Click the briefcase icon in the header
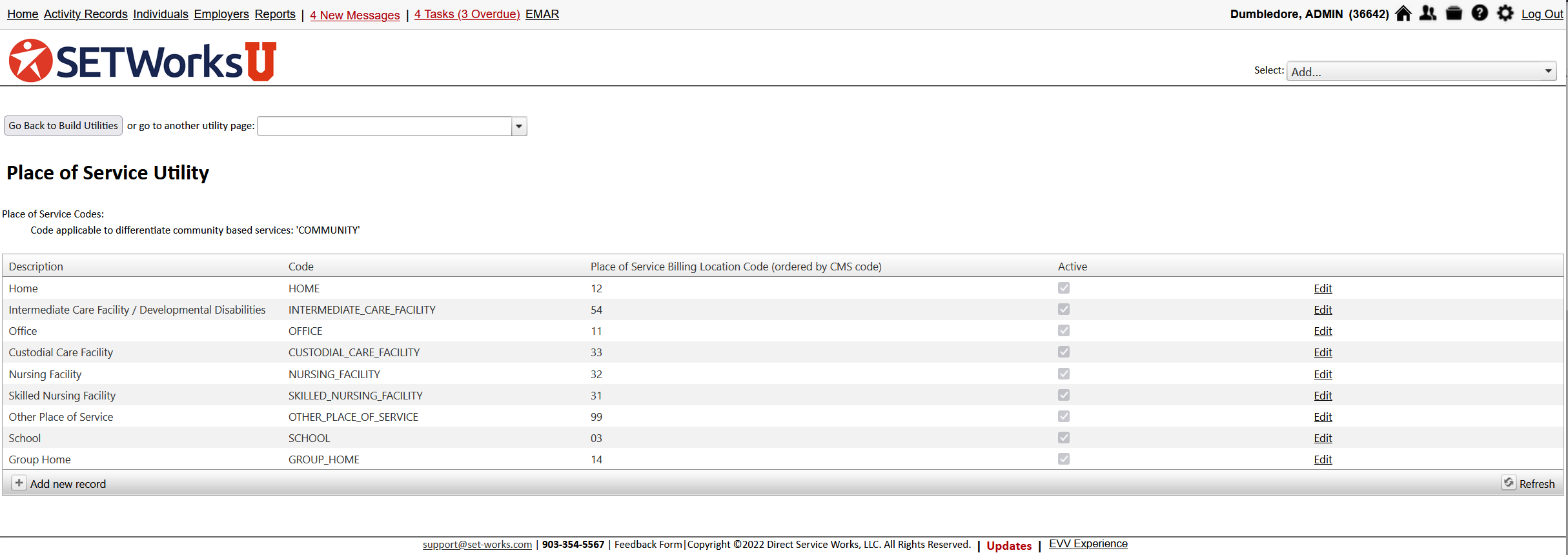Image resolution: width=1568 pixels, height=555 pixels. coord(1454,14)
